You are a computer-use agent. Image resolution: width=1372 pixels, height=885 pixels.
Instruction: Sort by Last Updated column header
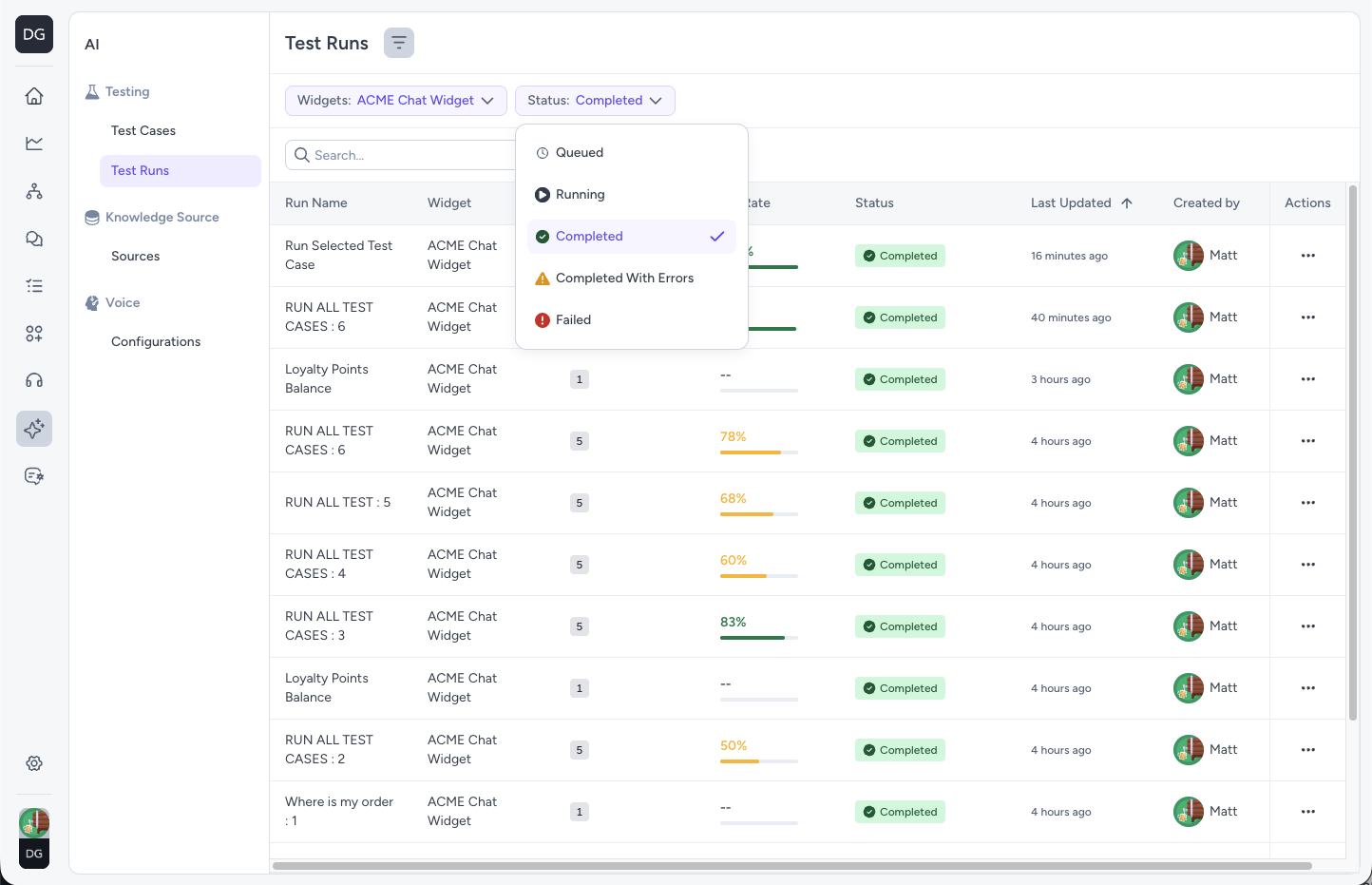[1071, 203]
